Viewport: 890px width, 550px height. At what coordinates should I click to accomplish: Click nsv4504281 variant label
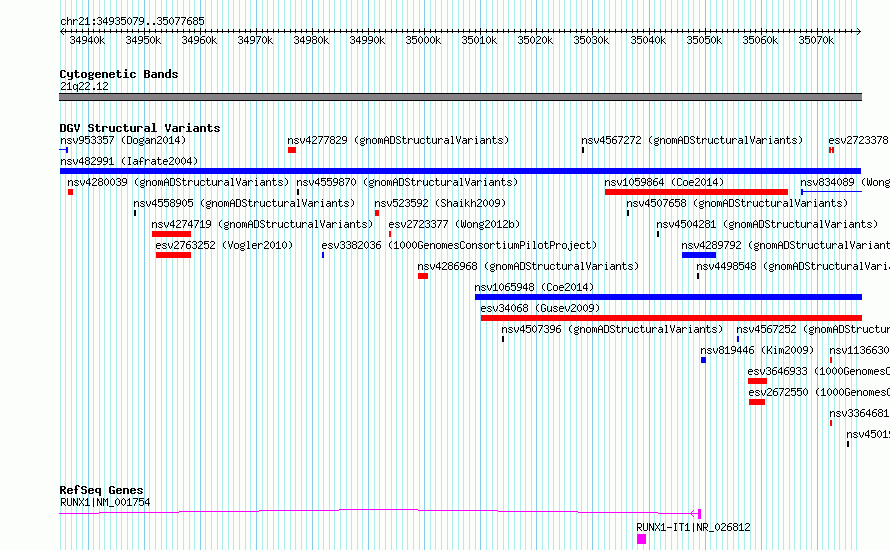tap(767, 224)
